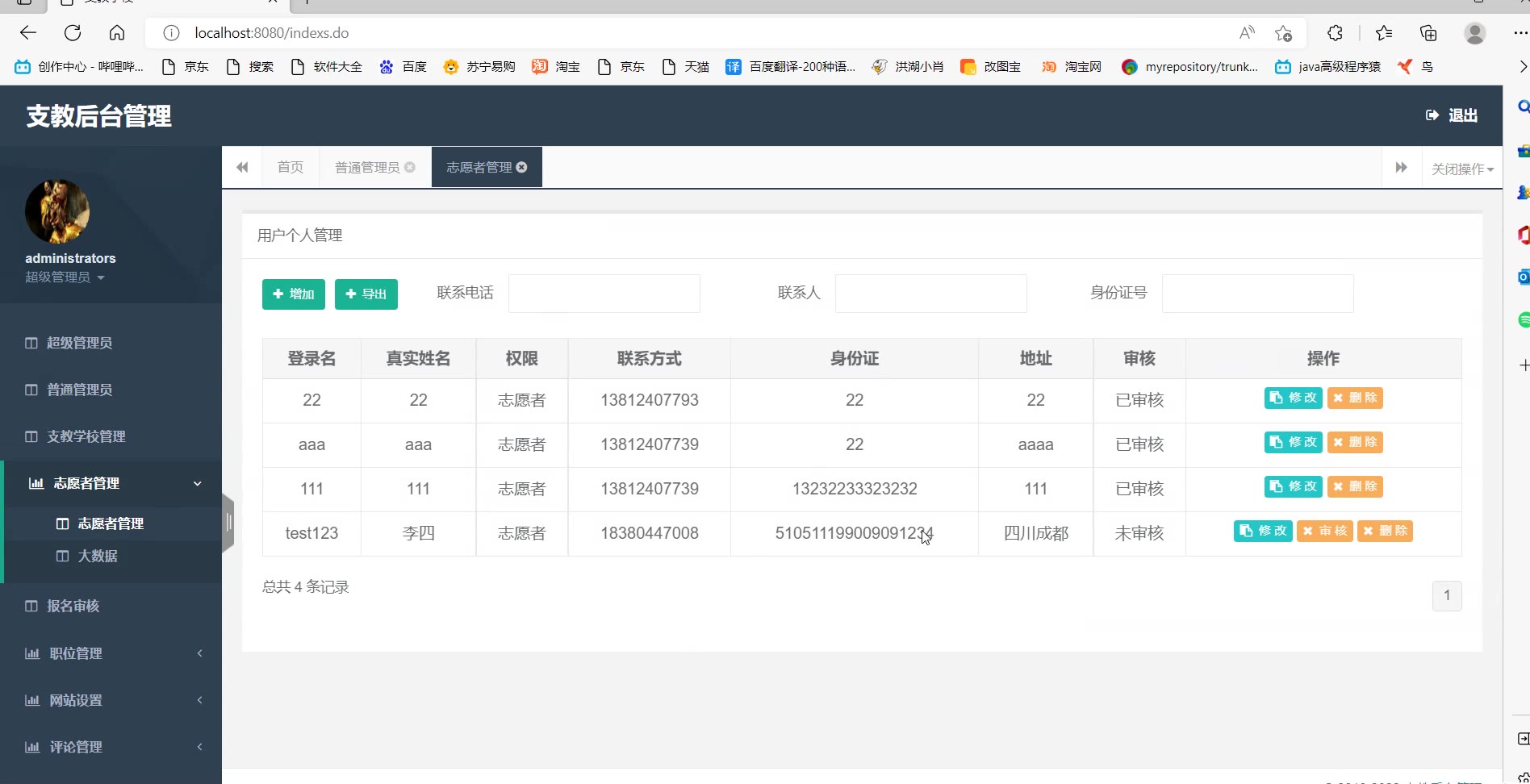Open browser collections icon
Image resolution: width=1530 pixels, height=784 pixels.
tap(1428, 33)
